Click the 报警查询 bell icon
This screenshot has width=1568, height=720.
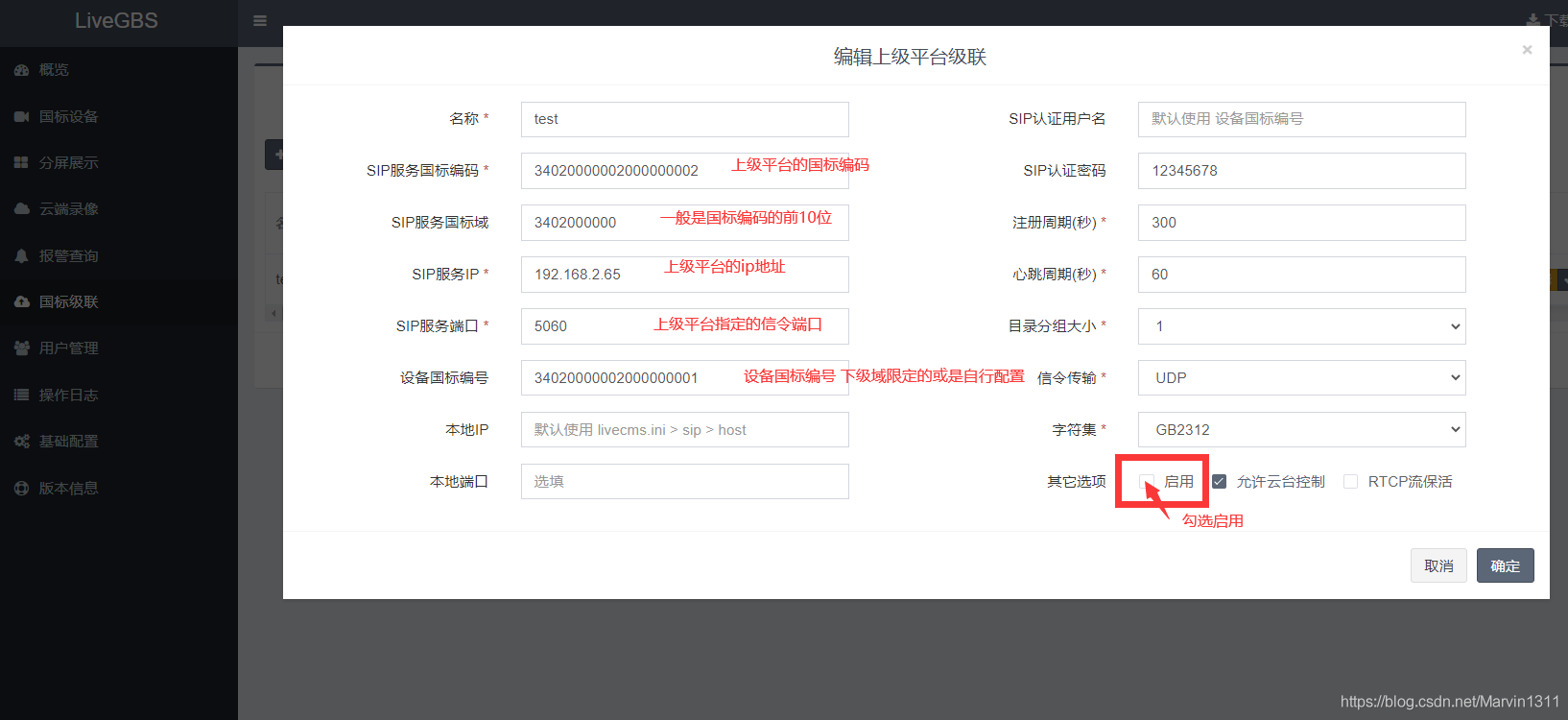tap(21, 255)
